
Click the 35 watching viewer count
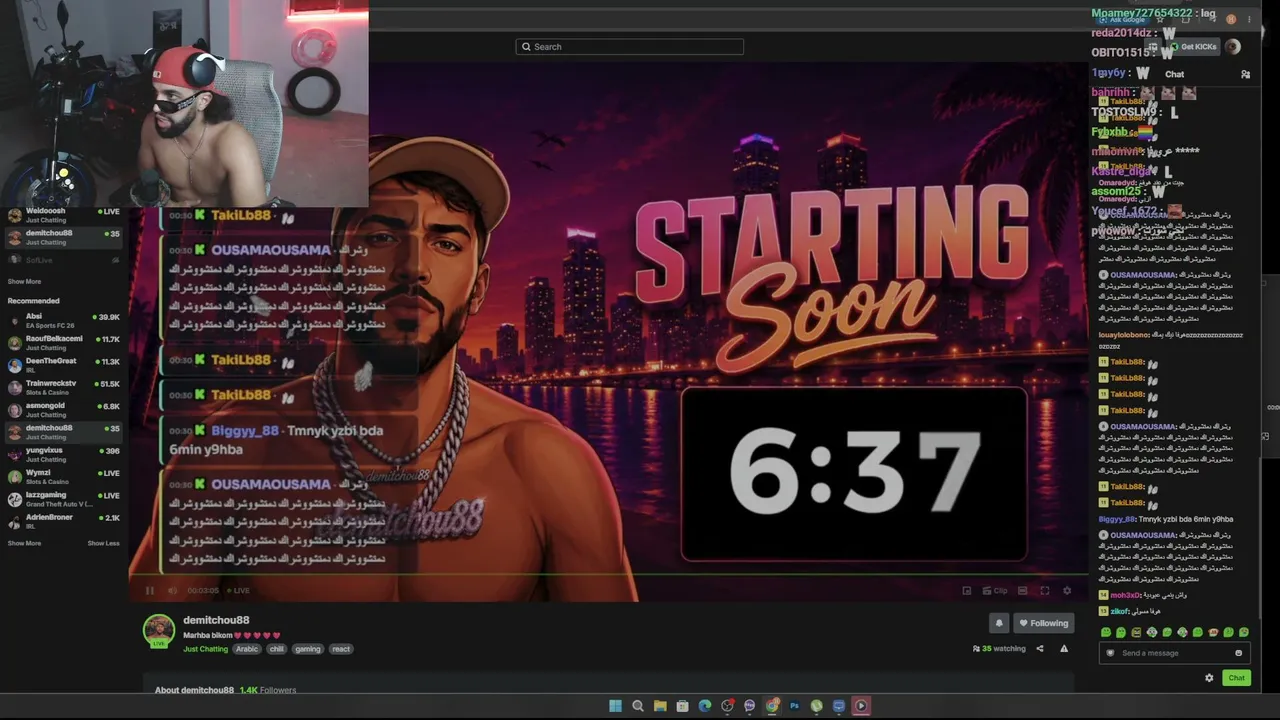(1000, 648)
